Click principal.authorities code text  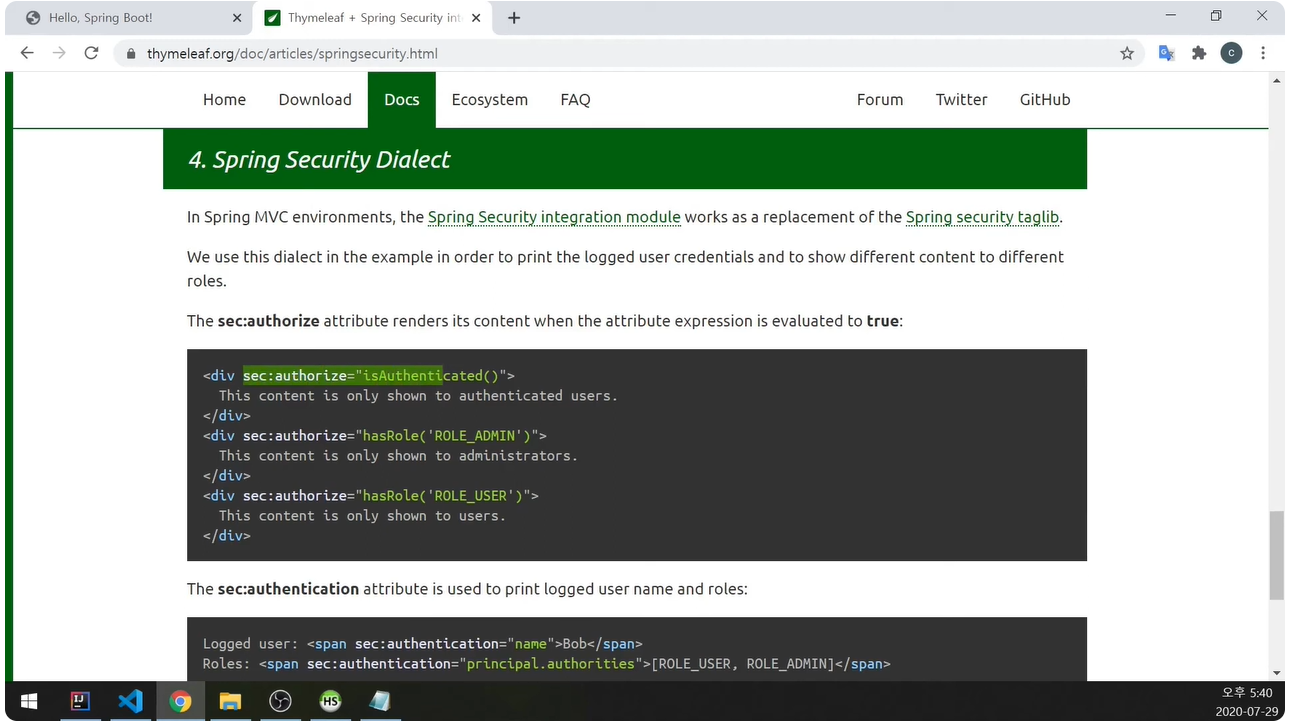pos(551,664)
